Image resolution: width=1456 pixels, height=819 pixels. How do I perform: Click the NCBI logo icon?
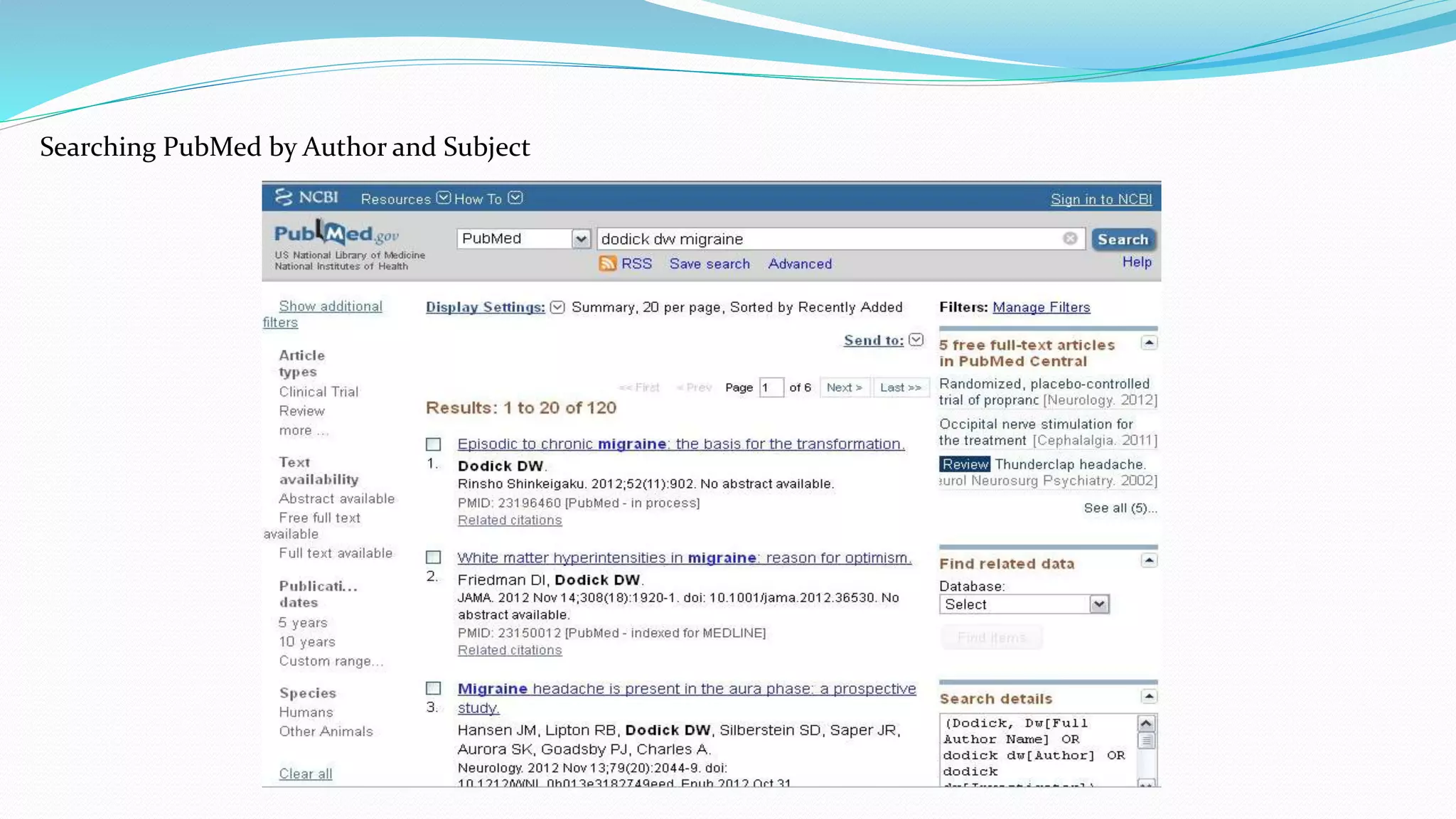pyautogui.click(x=306, y=197)
